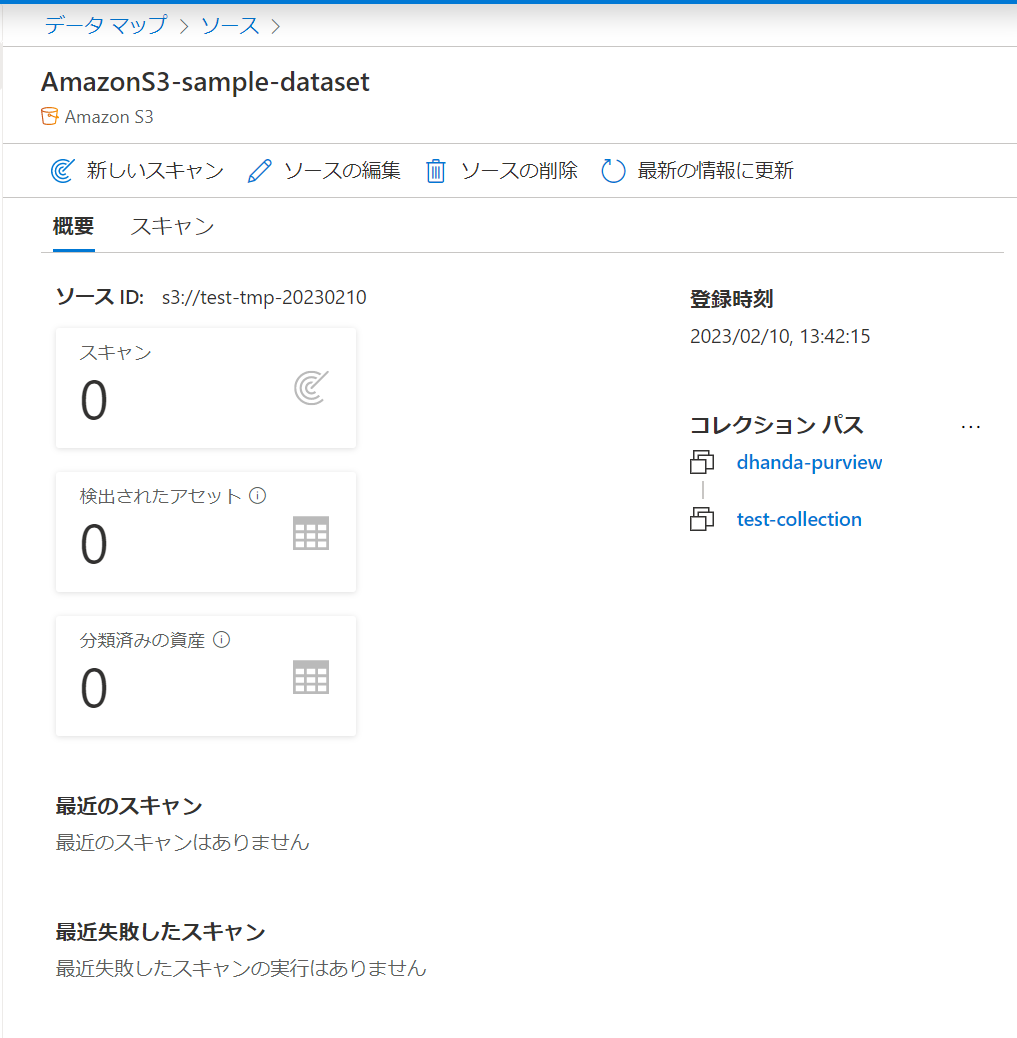
Task: Click the スキャン count 0 value
Action: pos(93,401)
